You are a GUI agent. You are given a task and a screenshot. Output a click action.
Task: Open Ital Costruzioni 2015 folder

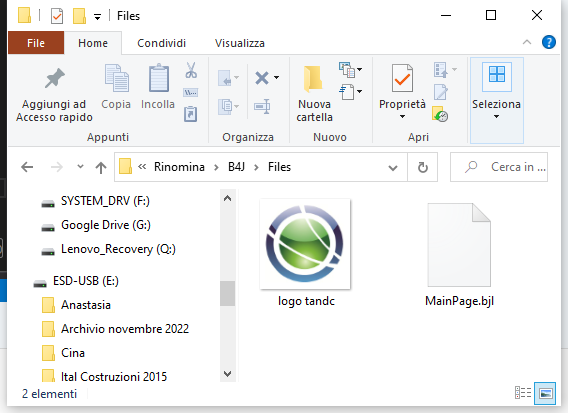114,376
